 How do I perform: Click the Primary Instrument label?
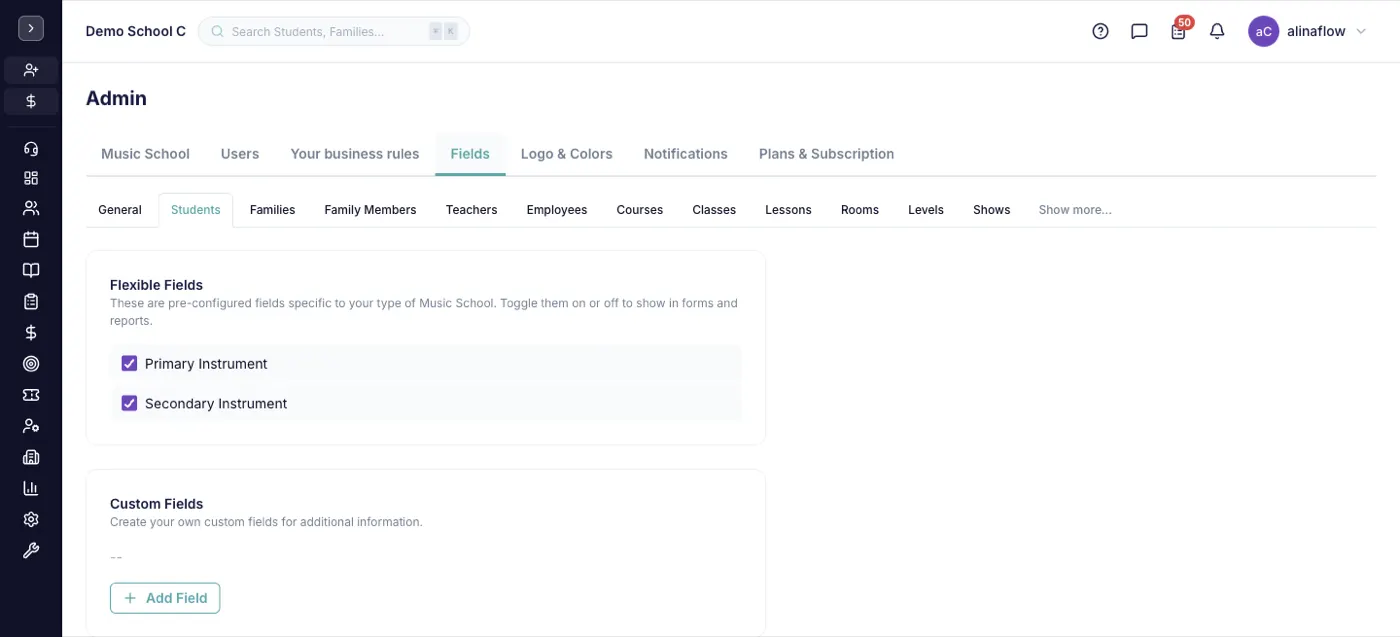click(x=206, y=364)
